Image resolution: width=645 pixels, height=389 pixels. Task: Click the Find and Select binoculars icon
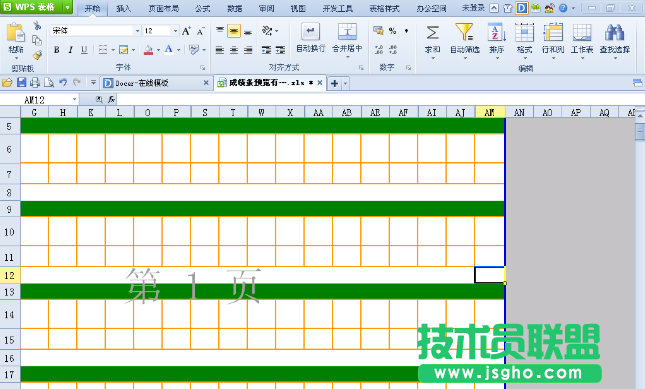point(615,32)
